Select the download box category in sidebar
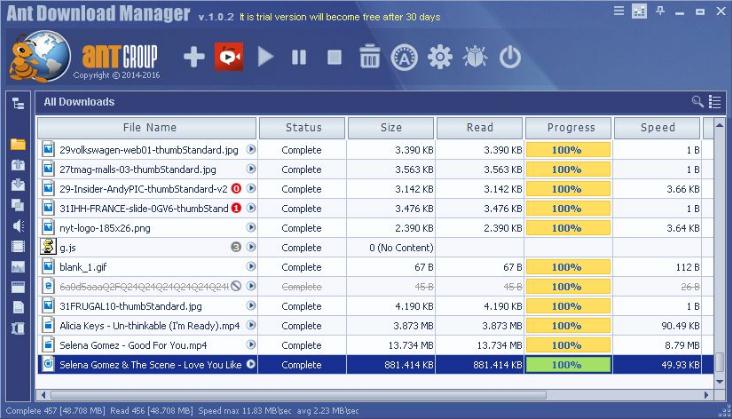 [x=18, y=185]
